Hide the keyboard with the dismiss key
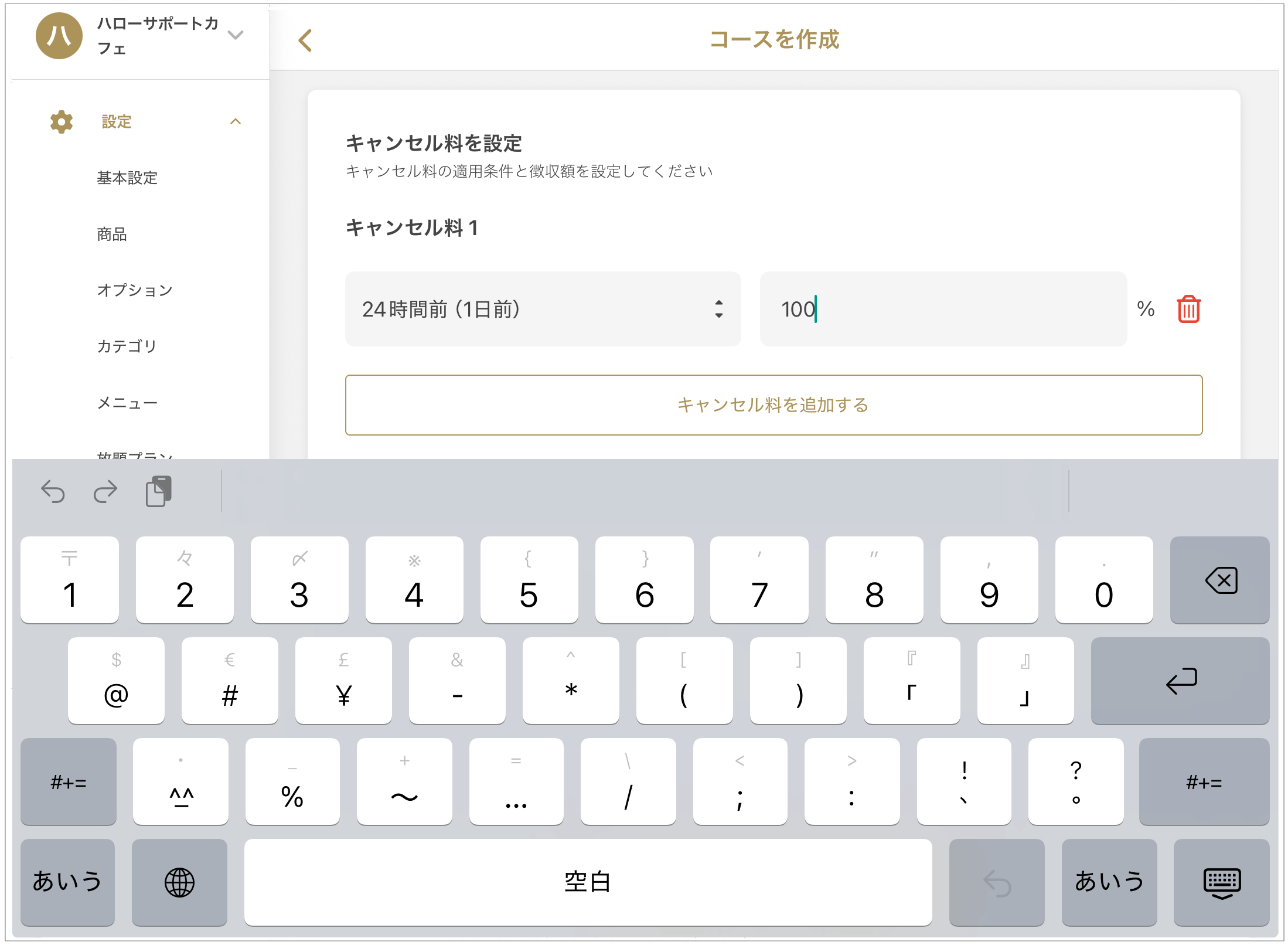This screenshot has height=945, width=1288. (x=1221, y=882)
